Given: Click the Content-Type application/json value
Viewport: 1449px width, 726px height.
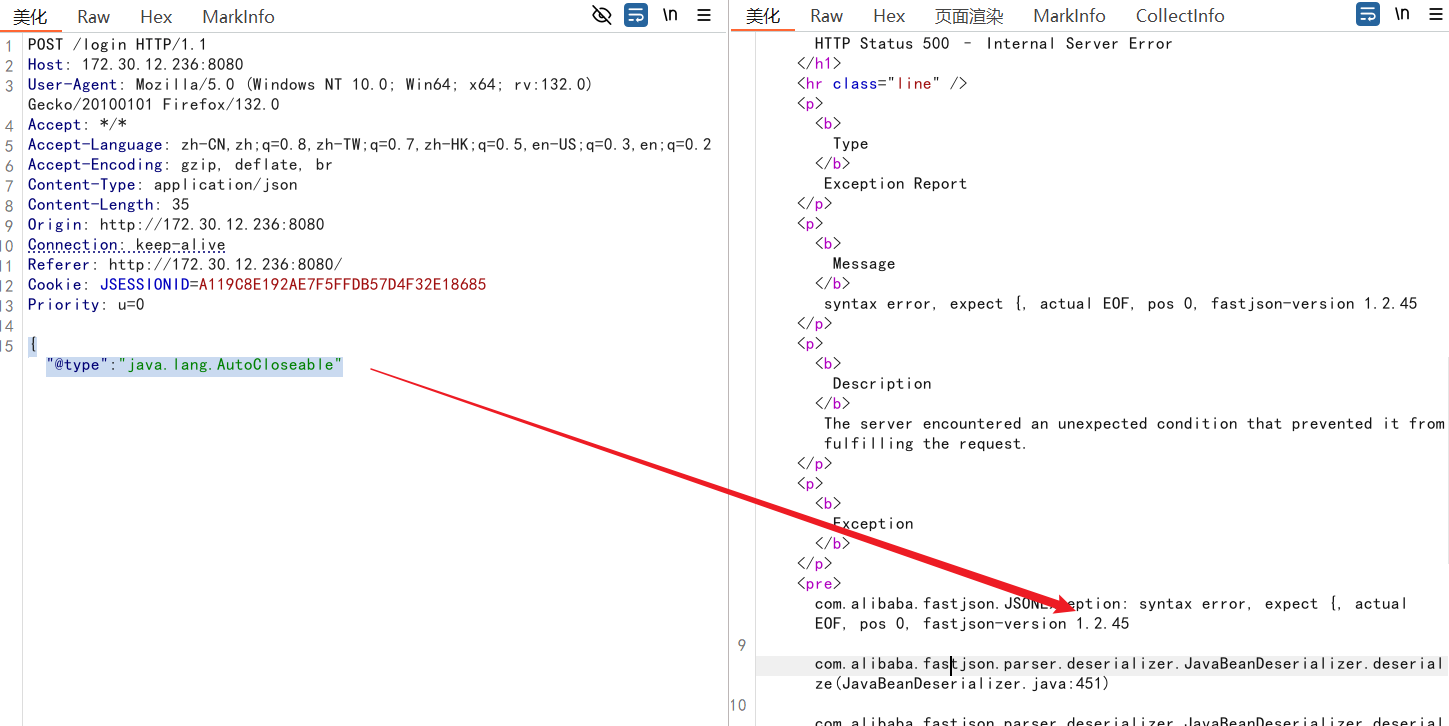Looking at the screenshot, I should (225, 184).
